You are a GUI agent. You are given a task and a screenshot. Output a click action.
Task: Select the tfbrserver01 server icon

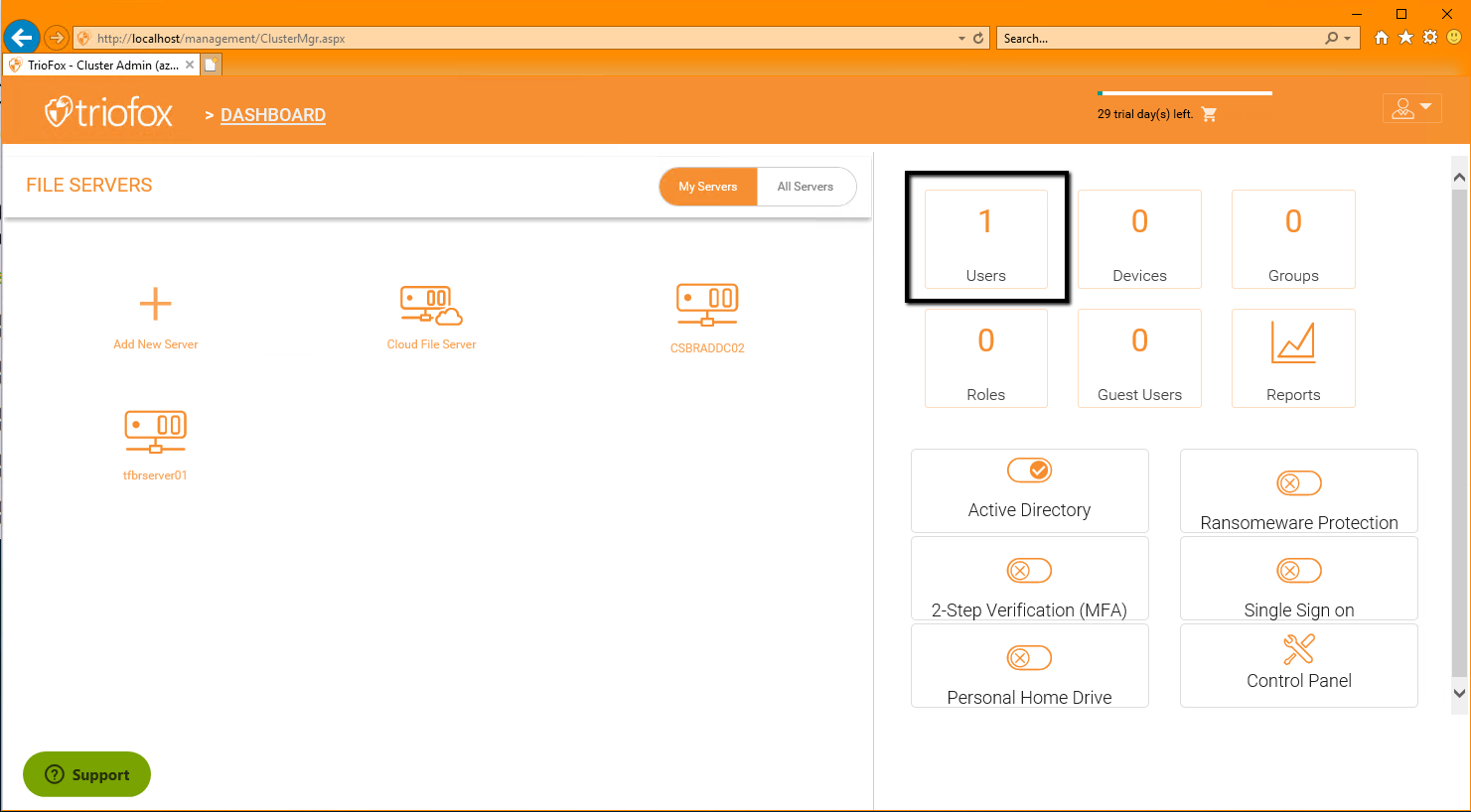tap(155, 433)
